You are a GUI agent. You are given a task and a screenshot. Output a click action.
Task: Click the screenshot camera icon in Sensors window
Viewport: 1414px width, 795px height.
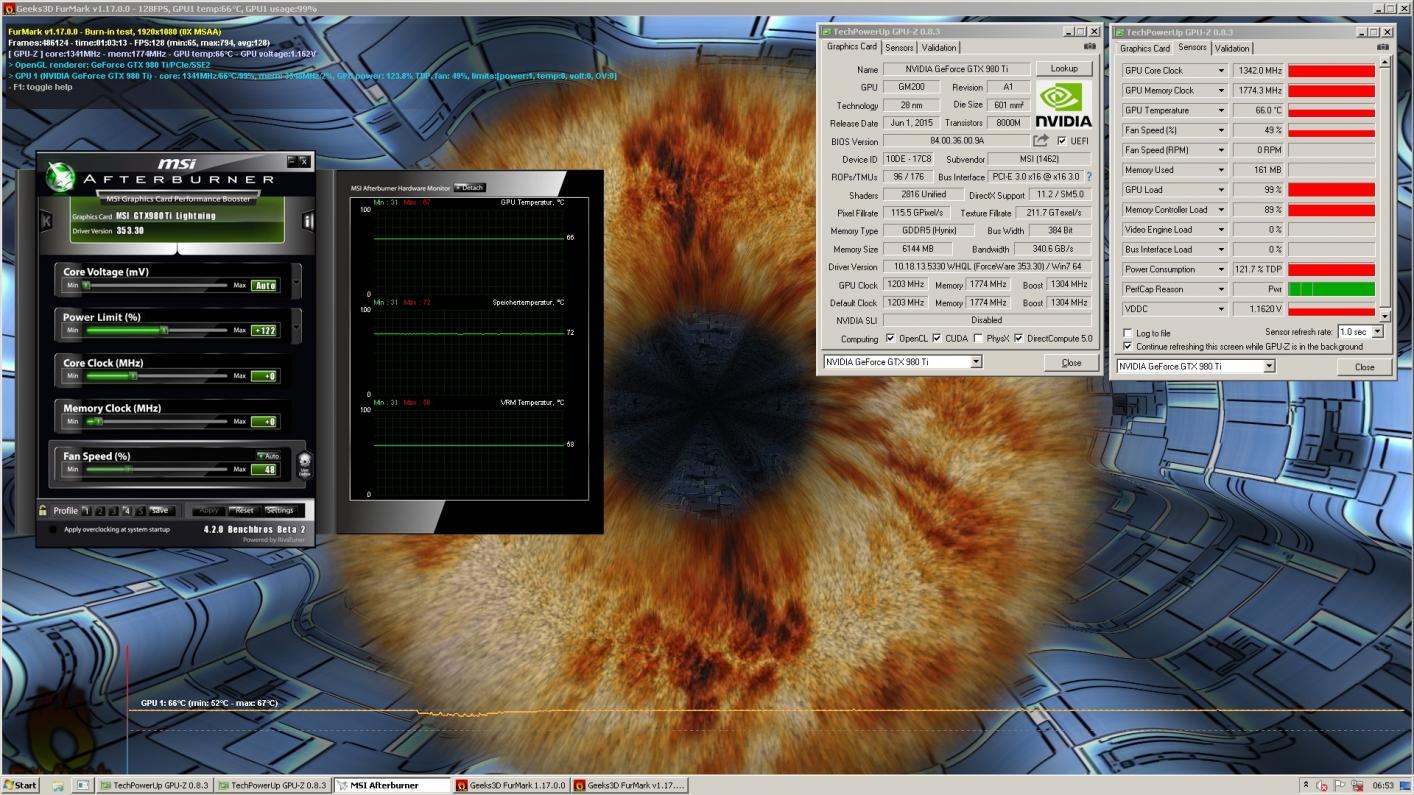coord(1384,47)
